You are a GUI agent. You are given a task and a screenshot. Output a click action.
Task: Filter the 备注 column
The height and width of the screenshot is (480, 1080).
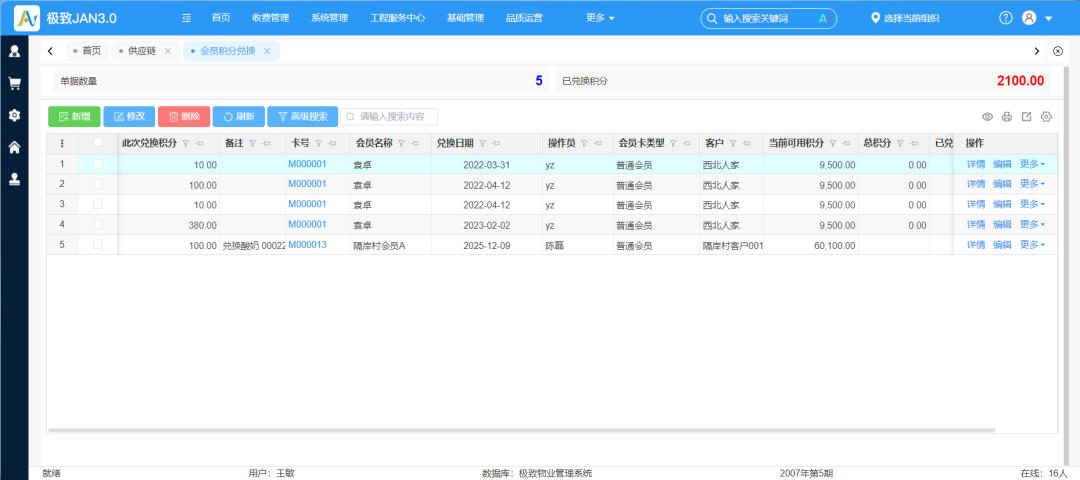[x=252, y=143]
